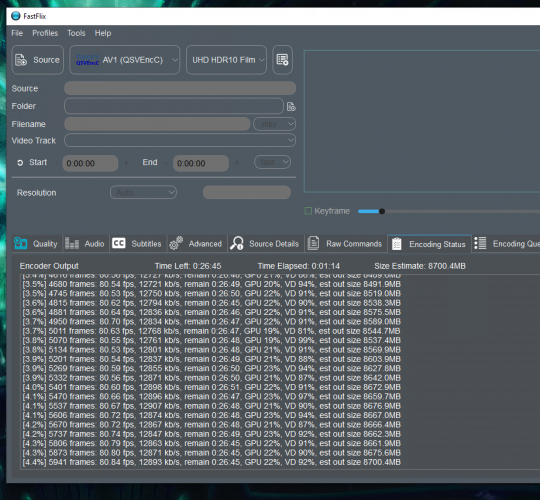This screenshot has height=500, width=540.
Task: Click the End time field
Action: click(x=201, y=163)
